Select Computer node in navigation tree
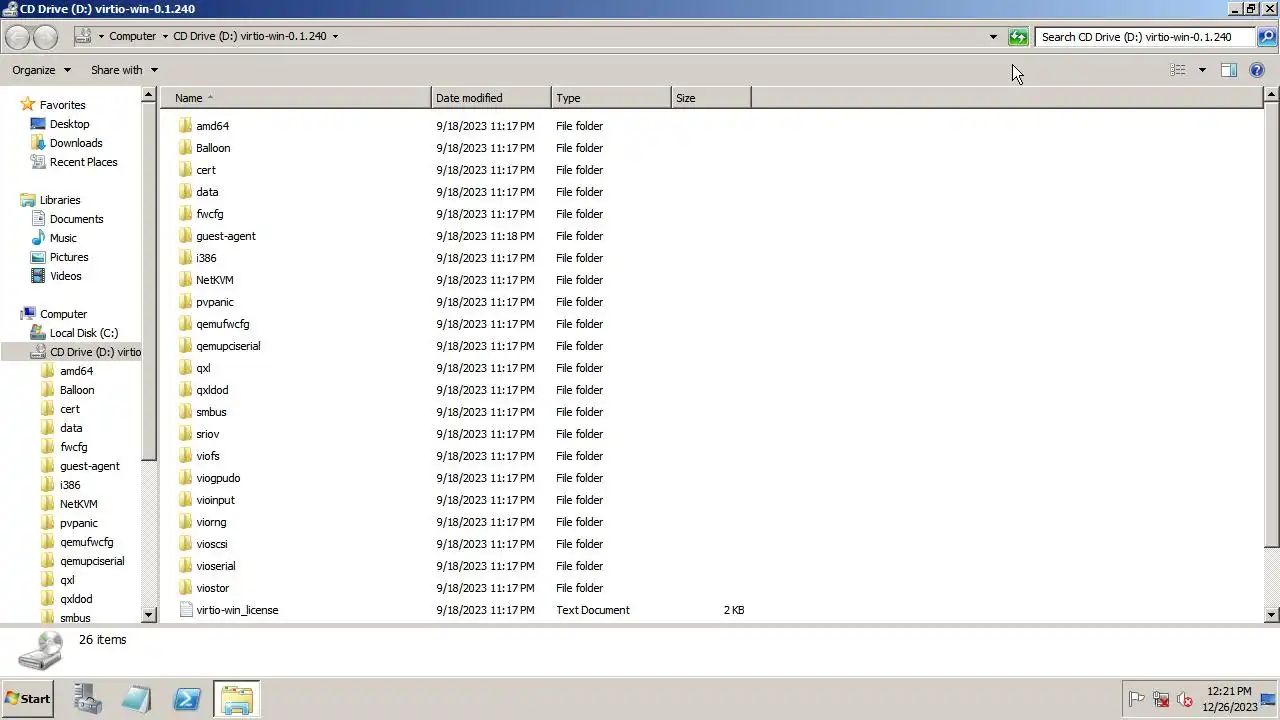The image size is (1280, 720). click(x=63, y=314)
